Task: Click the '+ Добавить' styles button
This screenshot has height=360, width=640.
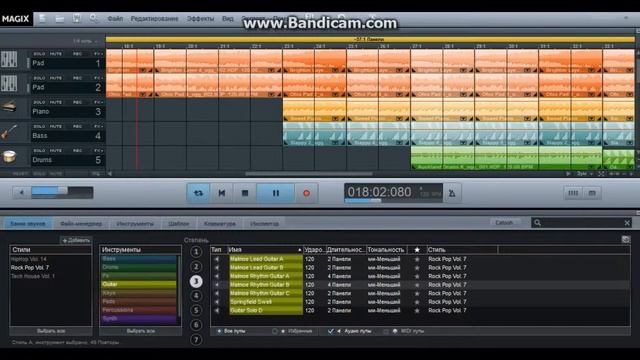Action: point(76,240)
